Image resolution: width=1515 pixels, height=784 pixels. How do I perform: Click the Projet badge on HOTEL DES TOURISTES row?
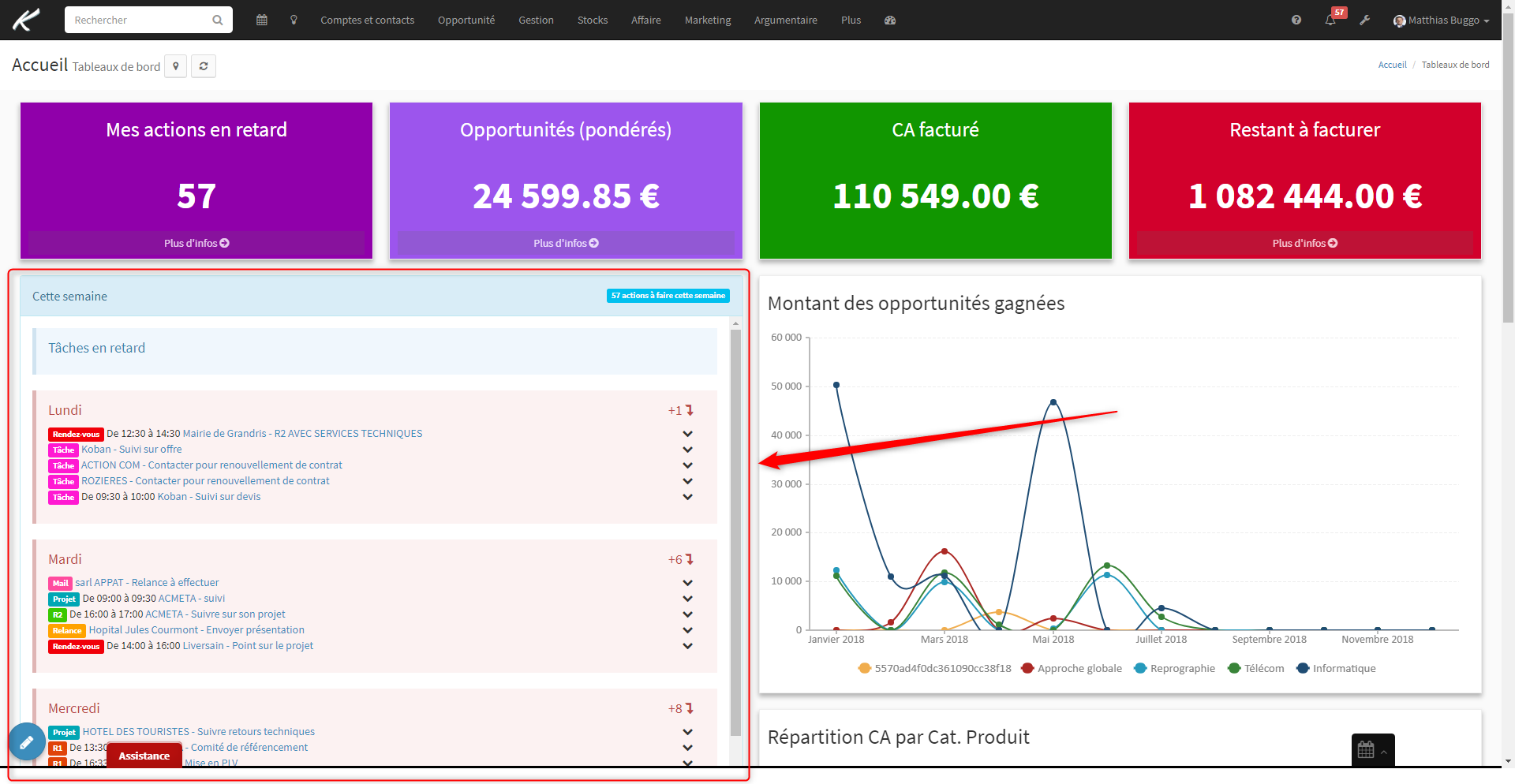pos(64,732)
